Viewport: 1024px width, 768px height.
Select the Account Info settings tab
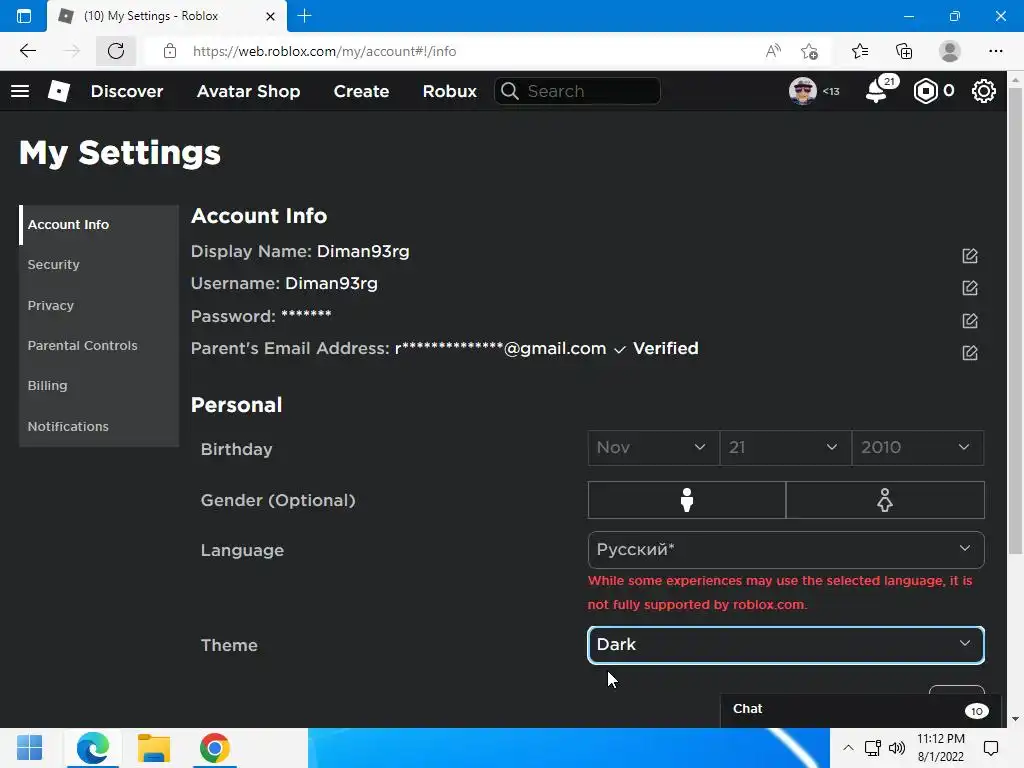click(x=99, y=225)
